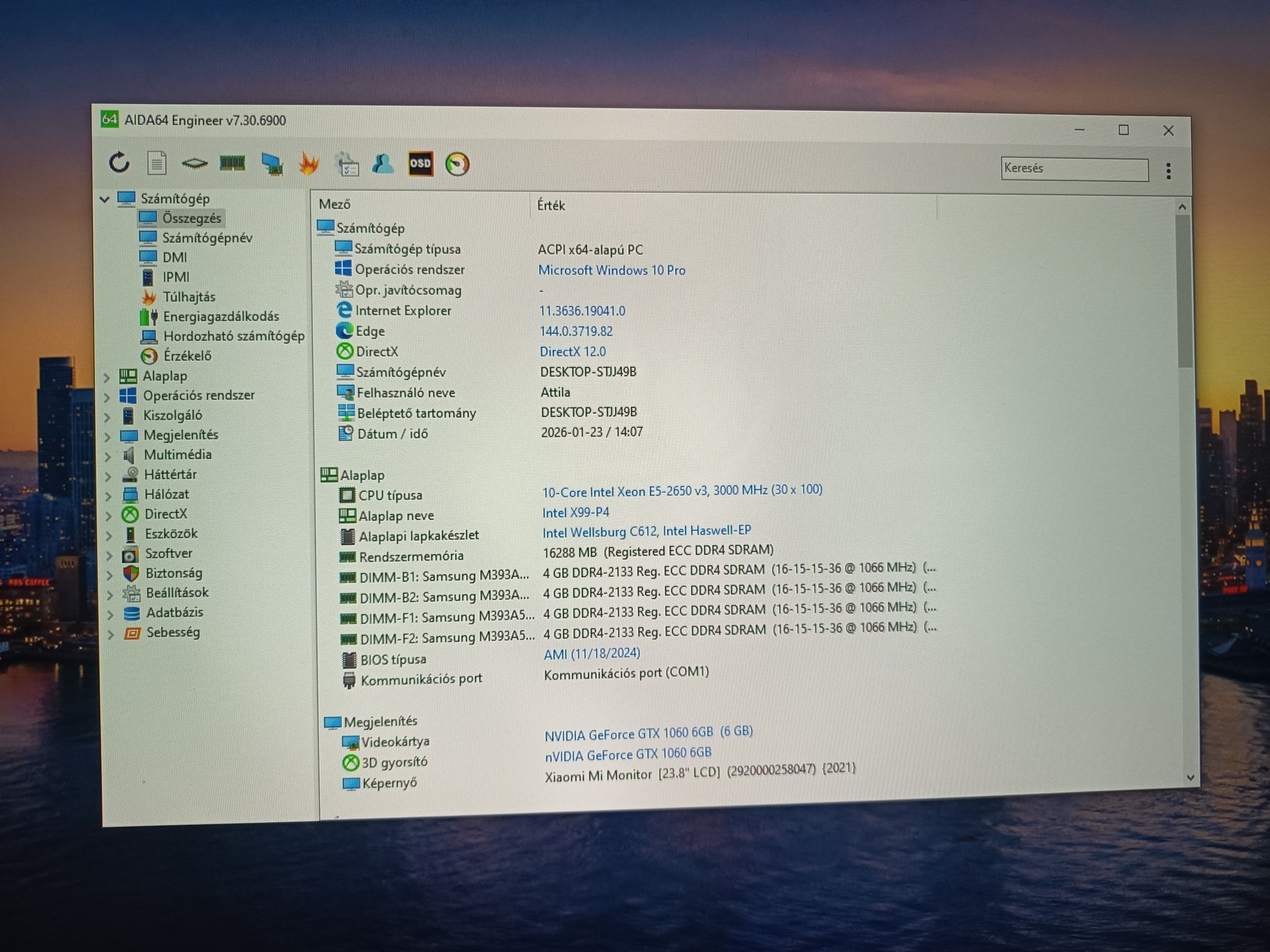
Task: Open the Intel X99-P4 link
Action: (x=576, y=513)
